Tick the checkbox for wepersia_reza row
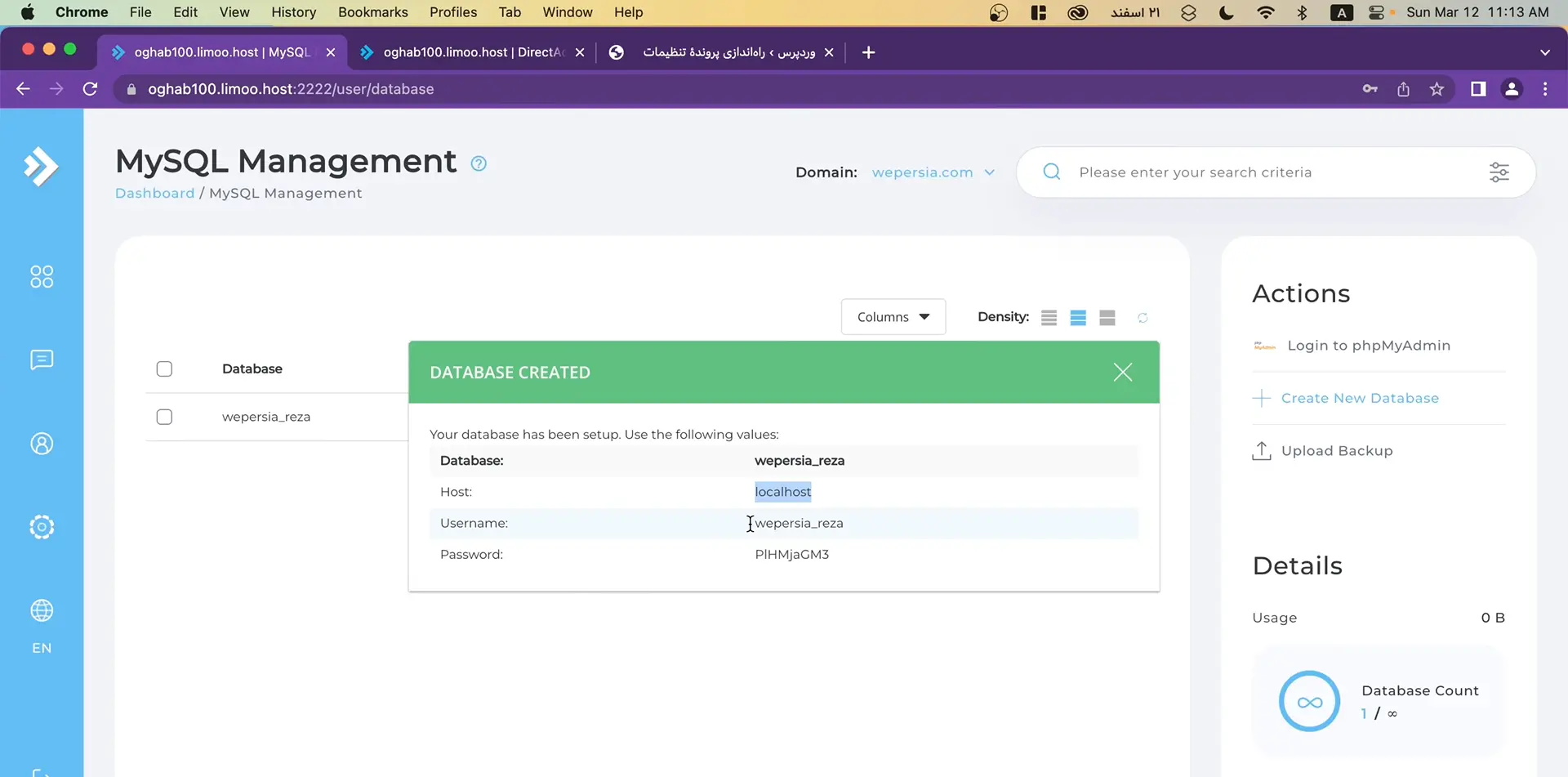The image size is (1568, 777). 164,417
